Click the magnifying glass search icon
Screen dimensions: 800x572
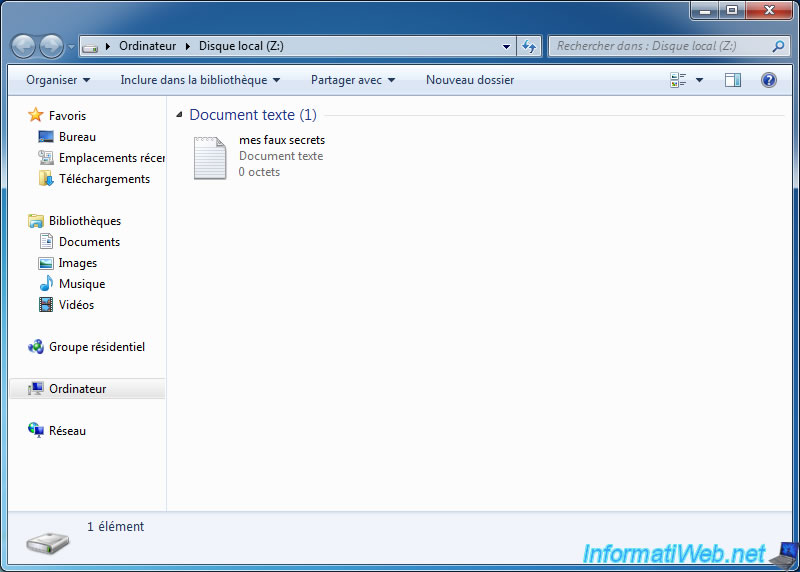point(779,46)
